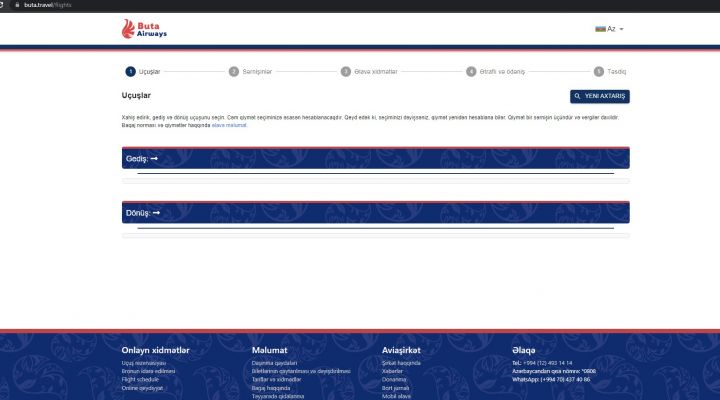Click step 1 Uçuşlar circle
The image size is (720, 400).
[x=130, y=72]
